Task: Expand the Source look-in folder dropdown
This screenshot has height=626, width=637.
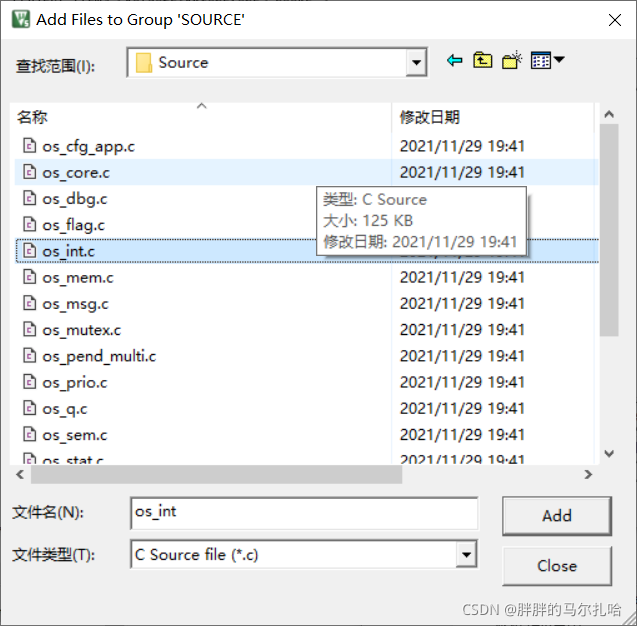Action: (x=416, y=62)
